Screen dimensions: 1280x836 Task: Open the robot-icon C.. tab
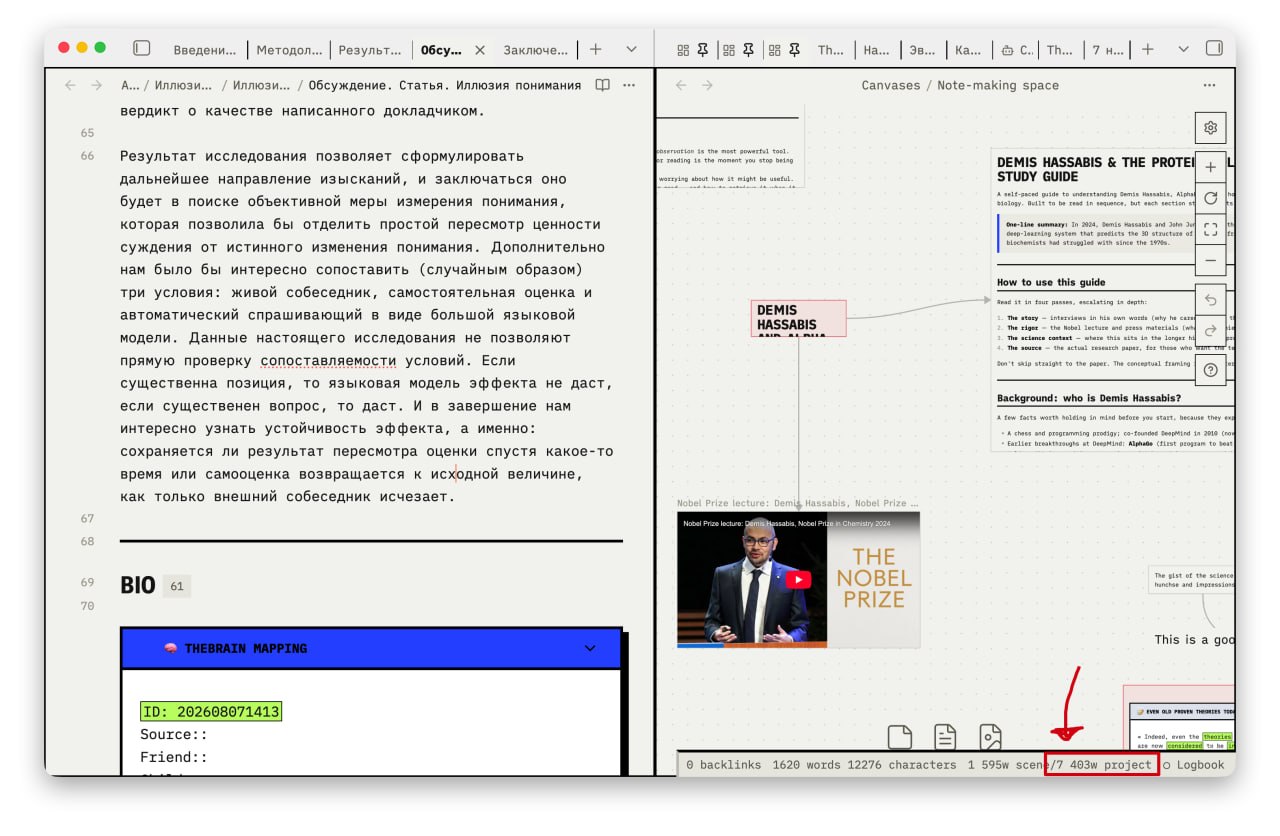[x=1015, y=49]
